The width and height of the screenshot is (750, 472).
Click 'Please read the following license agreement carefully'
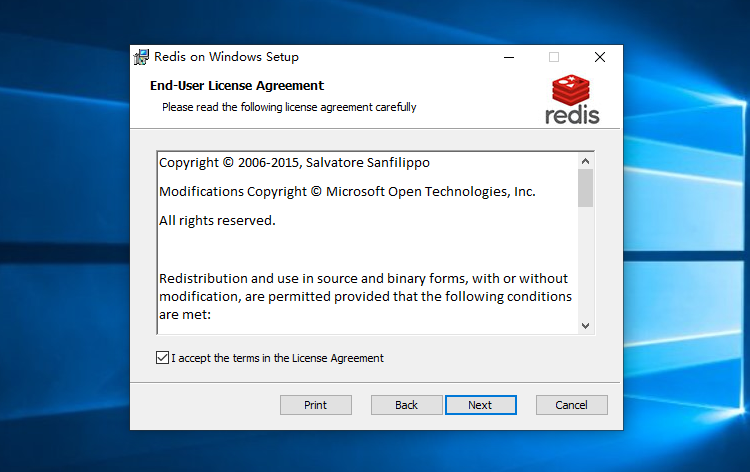(289, 107)
